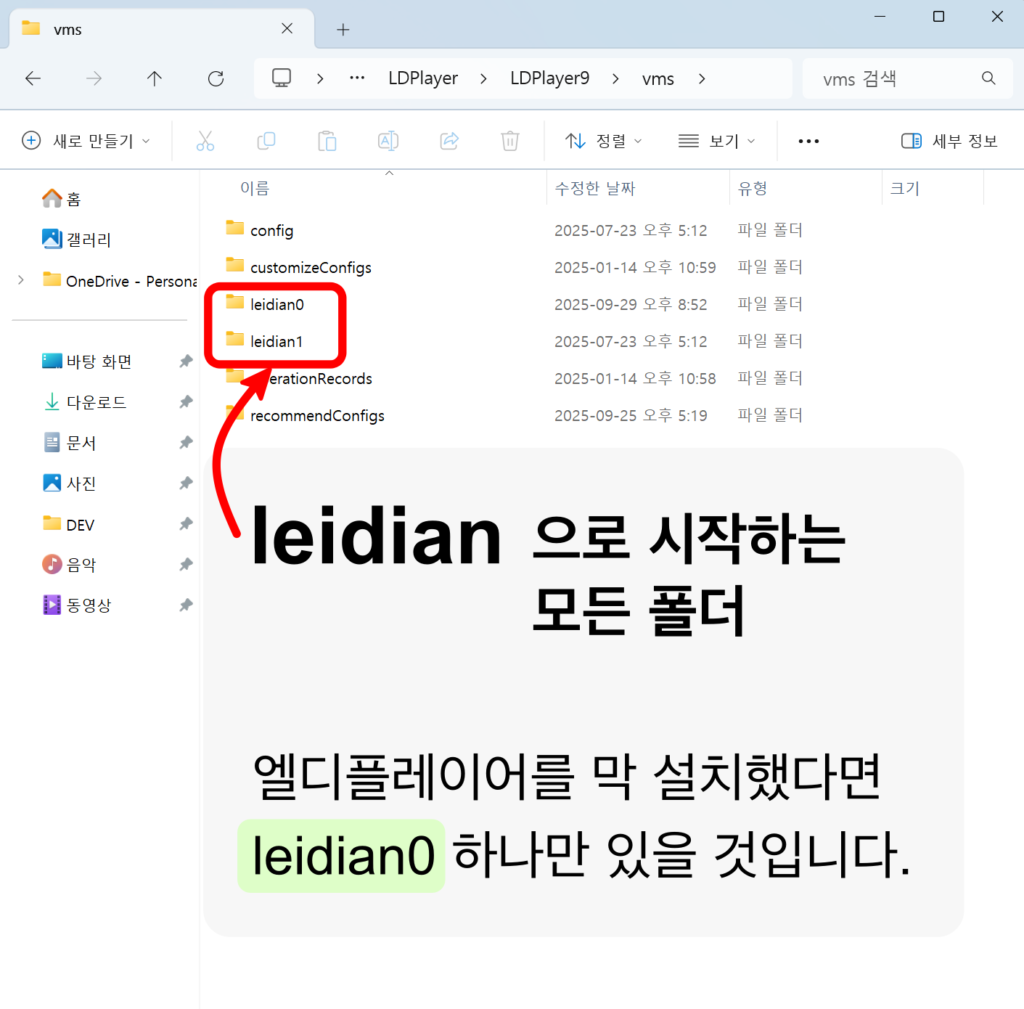Open the 새로 만들기 dropdown
The height and width of the screenshot is (1009, 1024).
point(86,141)
